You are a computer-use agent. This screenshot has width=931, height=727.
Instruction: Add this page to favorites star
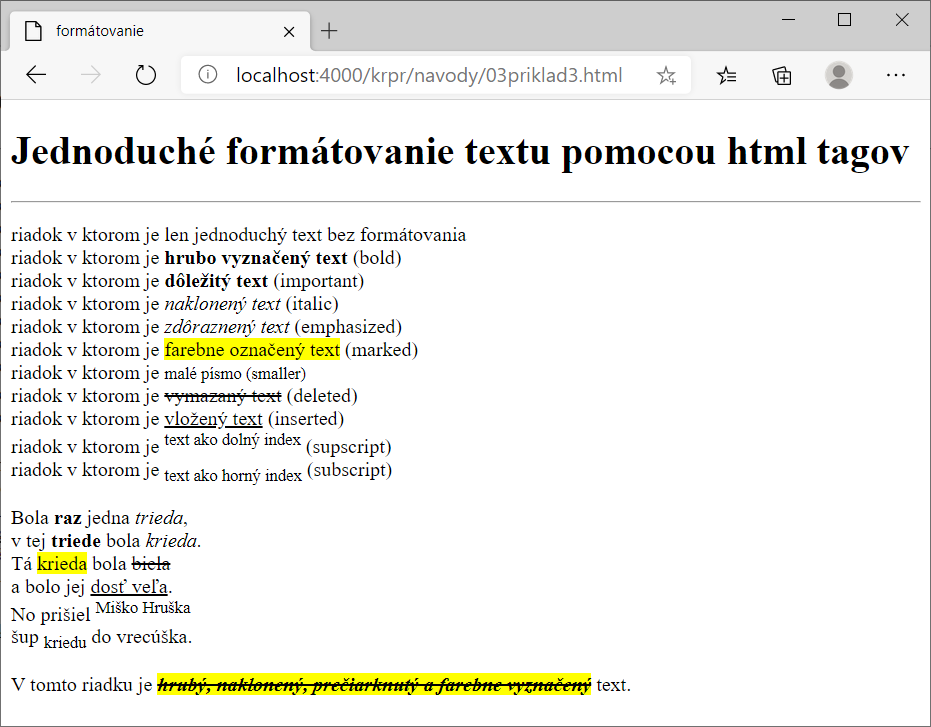pos(666,75)
